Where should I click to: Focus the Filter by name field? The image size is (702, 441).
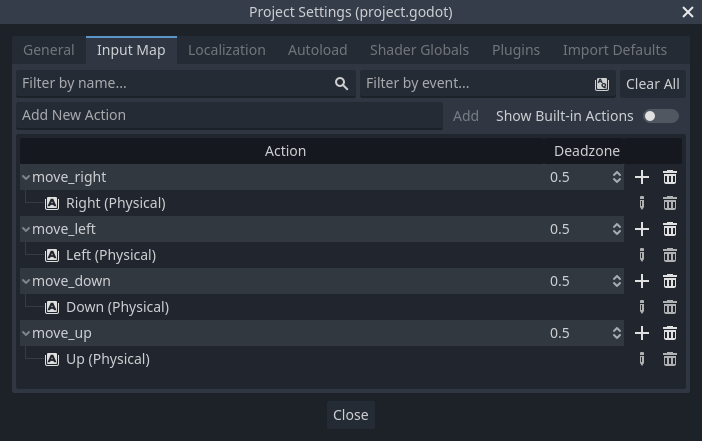pyautogui.click(x=186, y=84)
